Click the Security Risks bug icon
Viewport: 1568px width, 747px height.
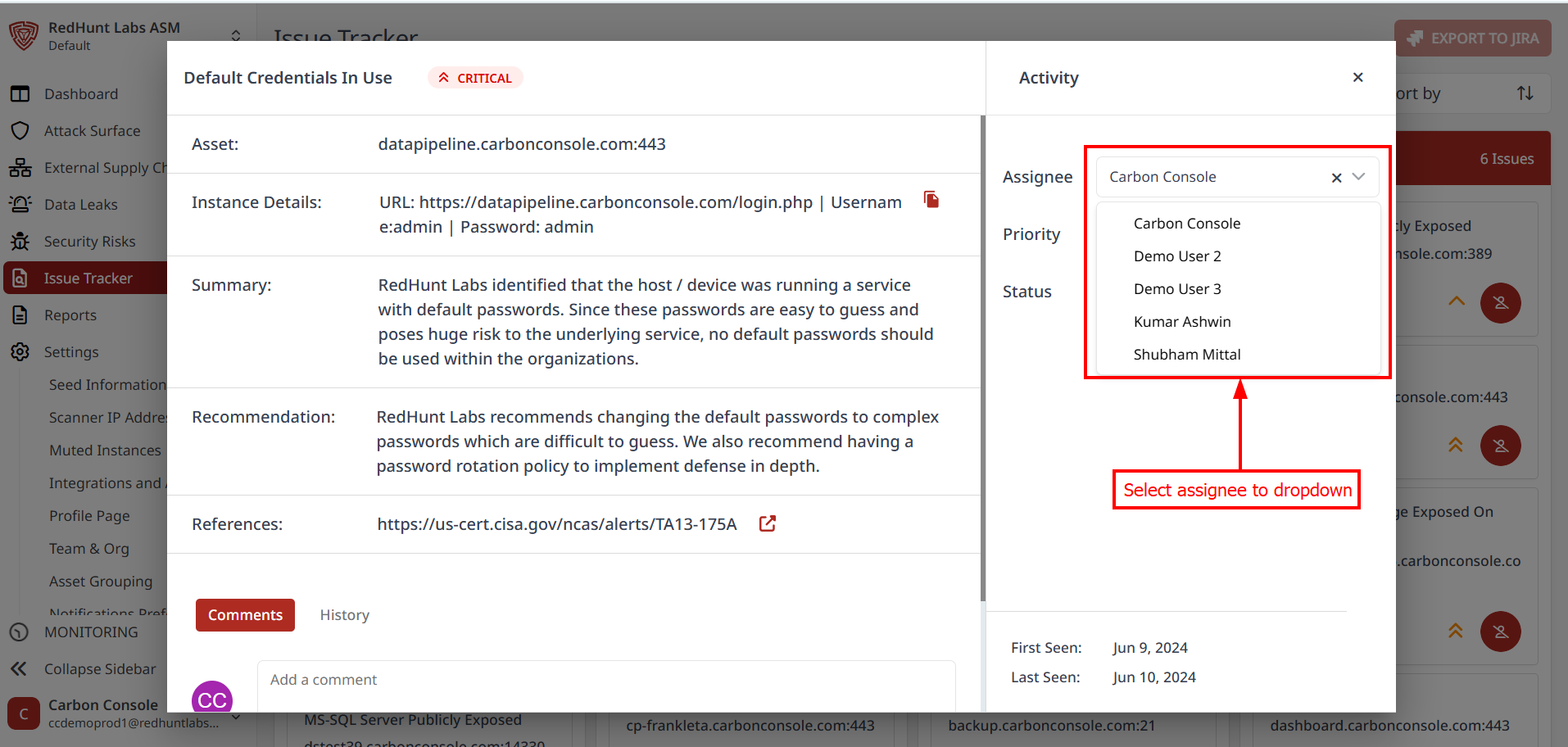20,242
